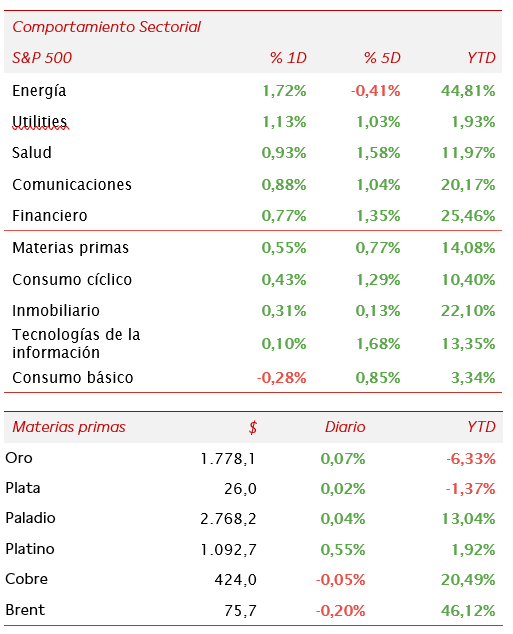Click the Comportamiento Sectorial heading
The image size is (513, 634).
point(106,27)
